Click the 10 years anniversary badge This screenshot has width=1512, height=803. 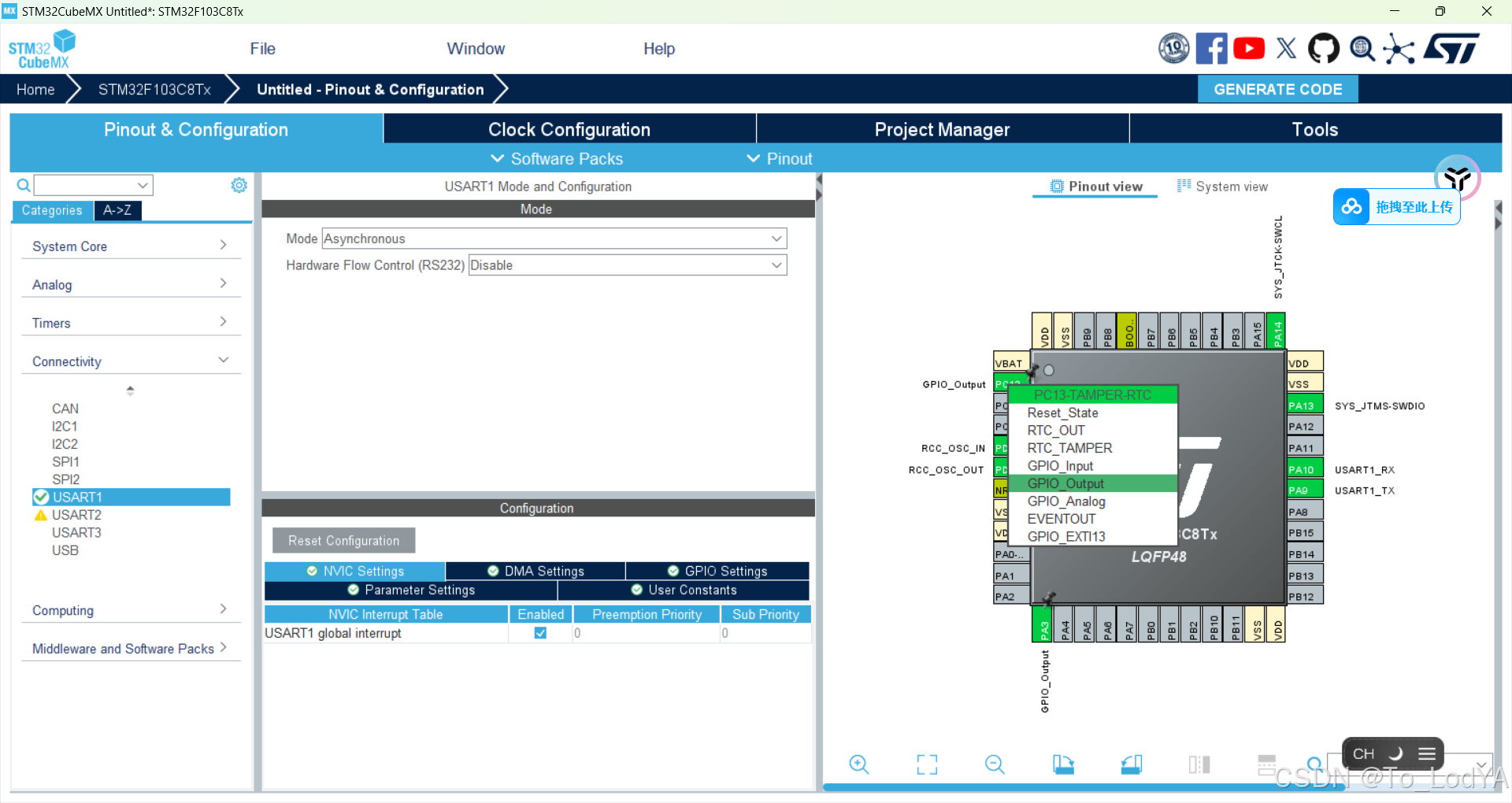[1173, 49]
